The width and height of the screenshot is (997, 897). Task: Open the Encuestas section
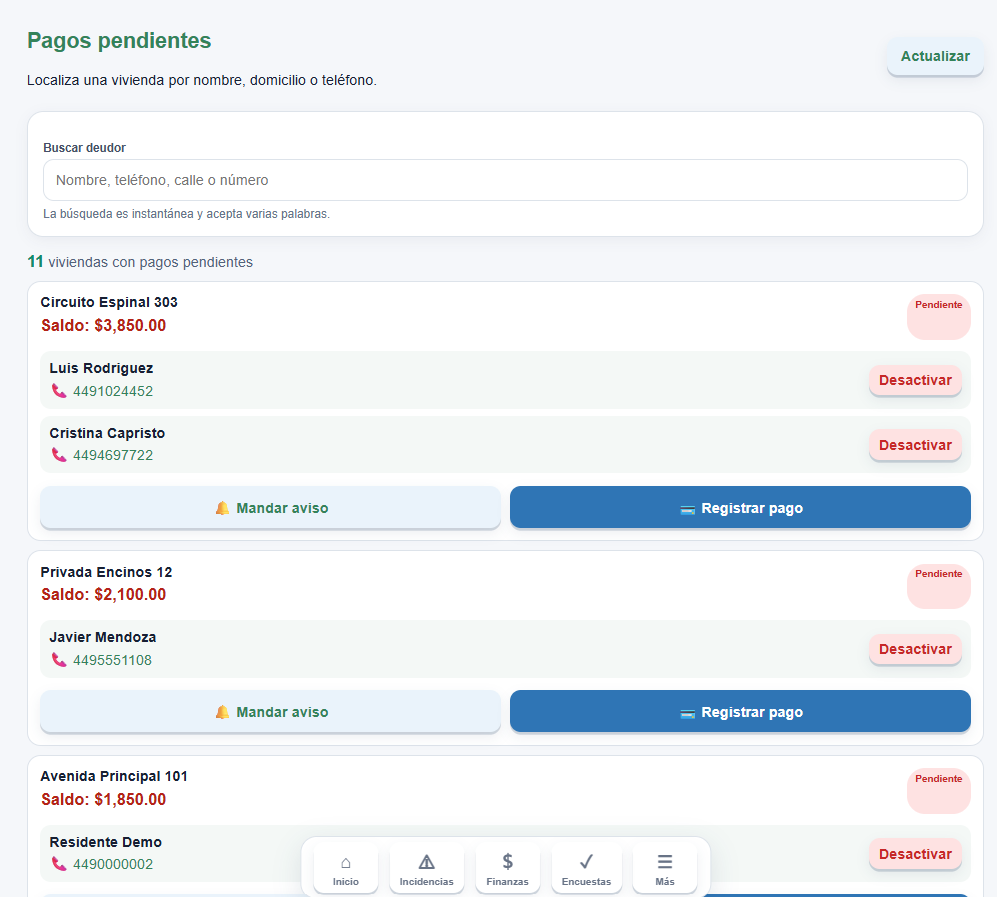[x=586, y=869]
